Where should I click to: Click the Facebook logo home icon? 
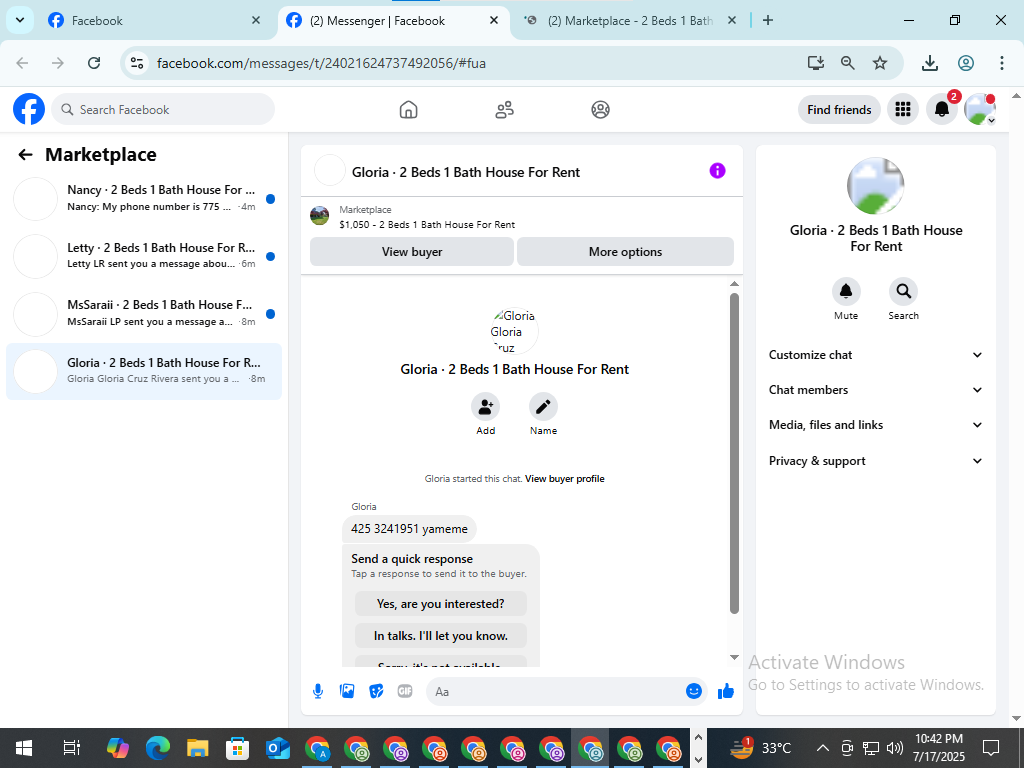[x=29, y=109]
